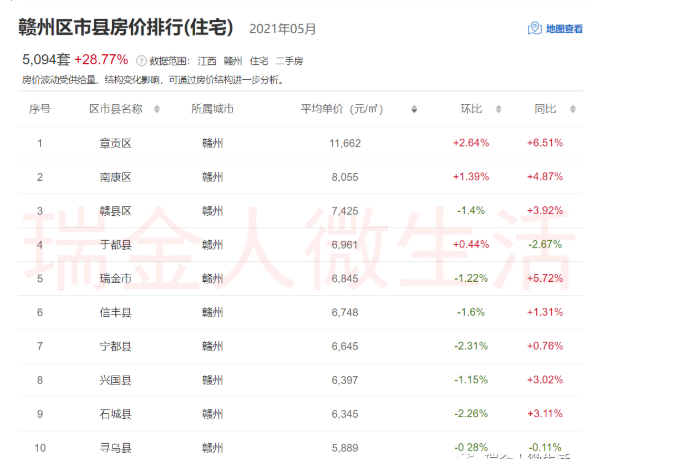The width and height of the screenshot is (678, 459).
Task: Click the price 11,662 cell
Action: 345,143
